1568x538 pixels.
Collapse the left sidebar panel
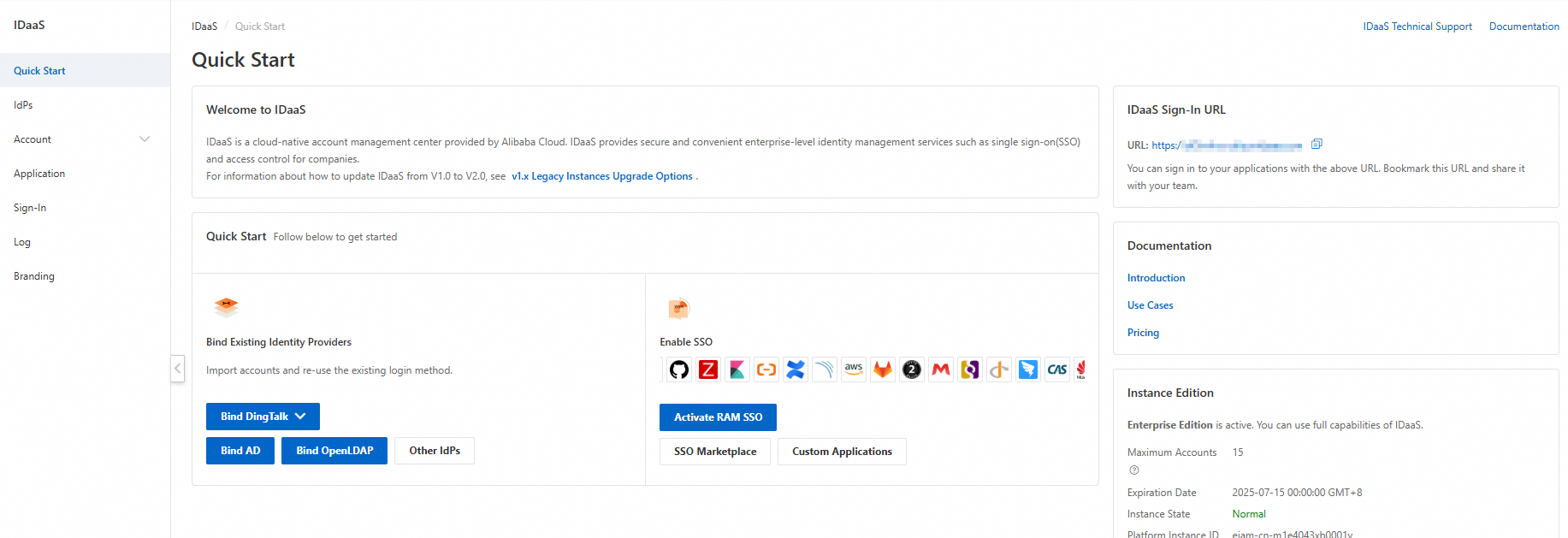click(x=177, y=369)
